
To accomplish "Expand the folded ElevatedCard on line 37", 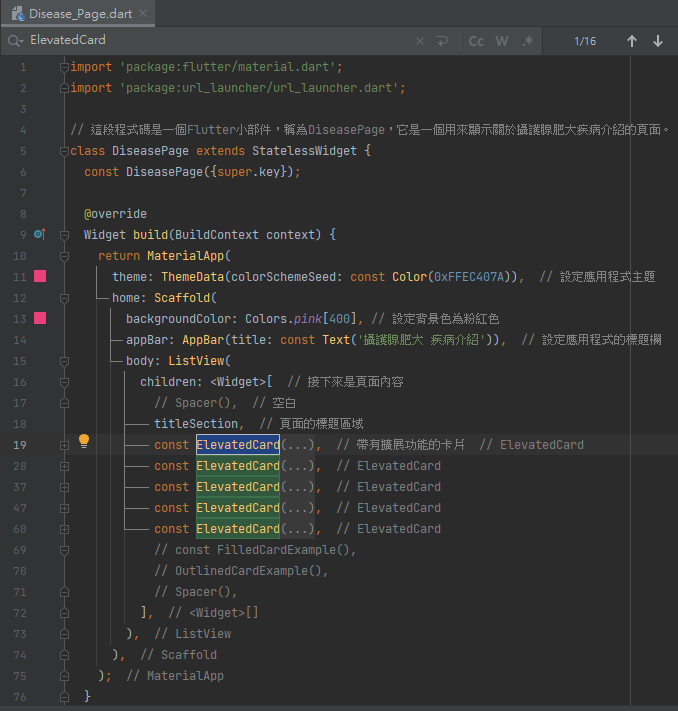I will [x=65, y=487].
